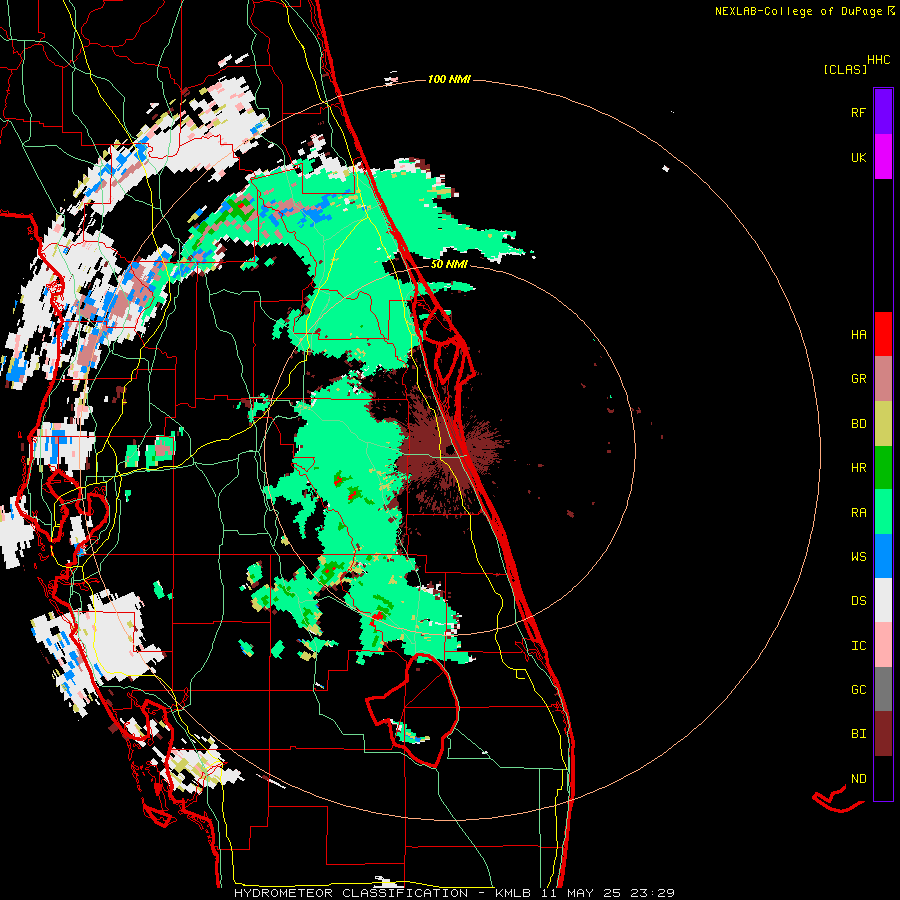This screenshot has width=900, height=900.
Task: Click the RA bright green legend swatch
Action: (x=883, y=512)
